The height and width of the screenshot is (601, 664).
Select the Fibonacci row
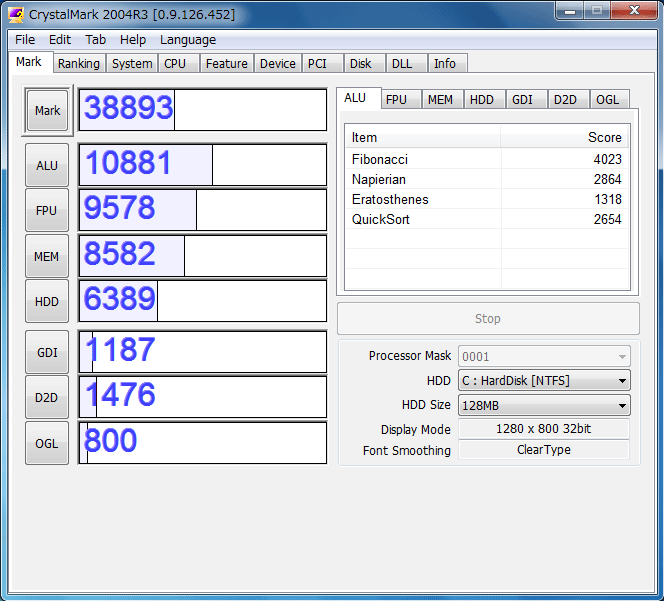[x=487, y=159]
